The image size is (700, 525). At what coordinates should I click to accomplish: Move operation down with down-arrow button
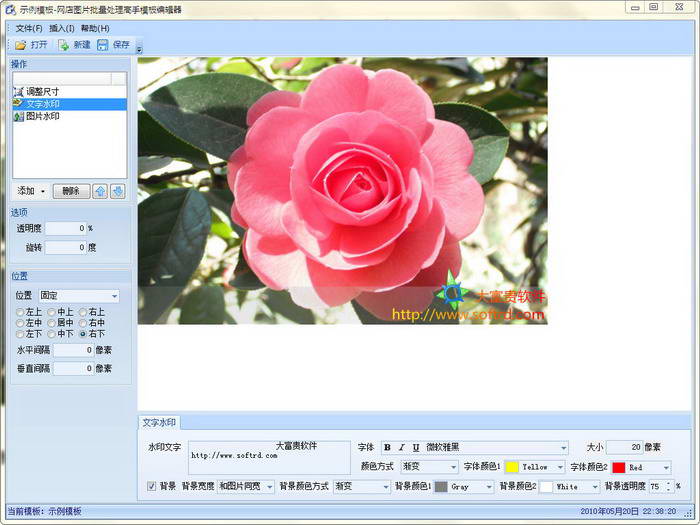[x=117, y=191]
